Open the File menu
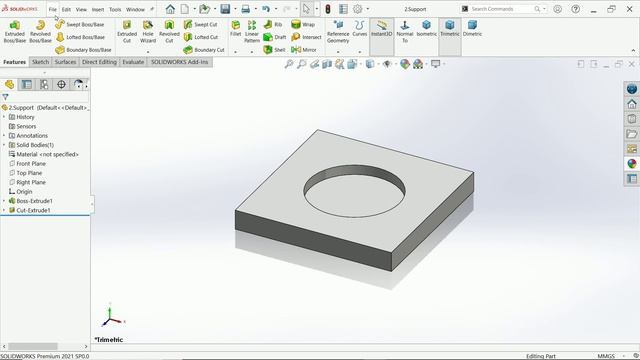 pyautogui.click(x=53, y=9)
